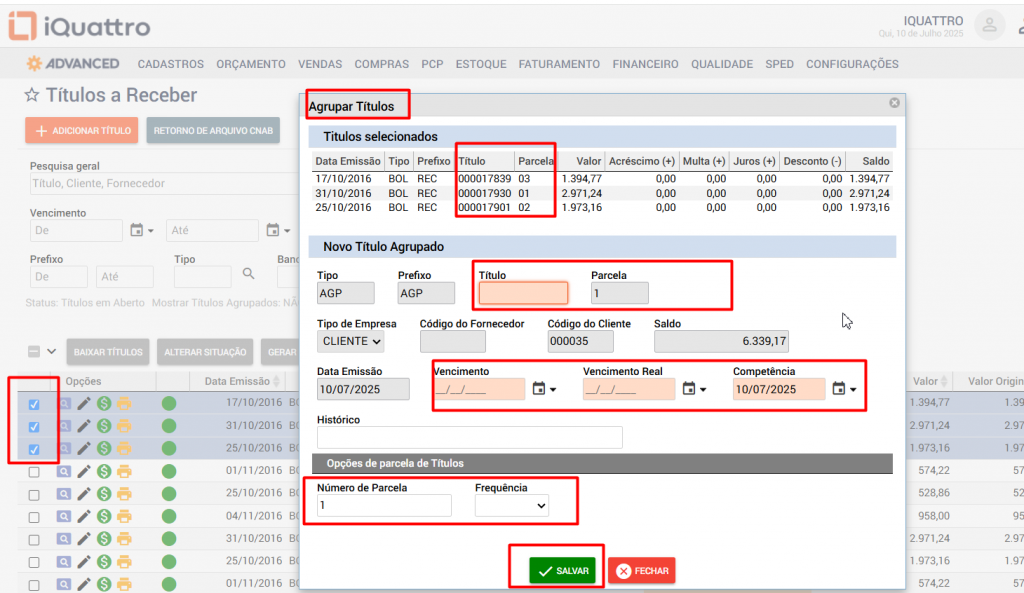Open the calendar picker for Competência

844,389
